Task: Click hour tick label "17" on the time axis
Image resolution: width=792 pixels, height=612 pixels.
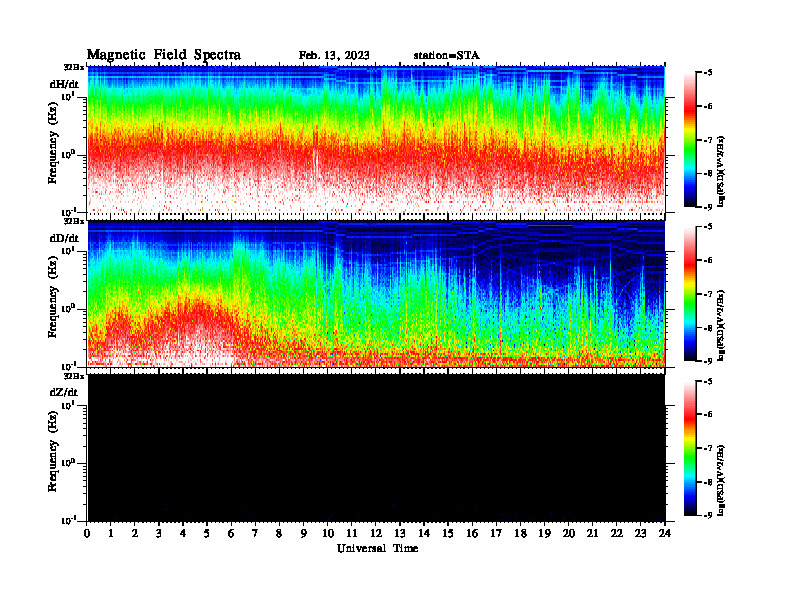Action: click(x=496, y=533)
